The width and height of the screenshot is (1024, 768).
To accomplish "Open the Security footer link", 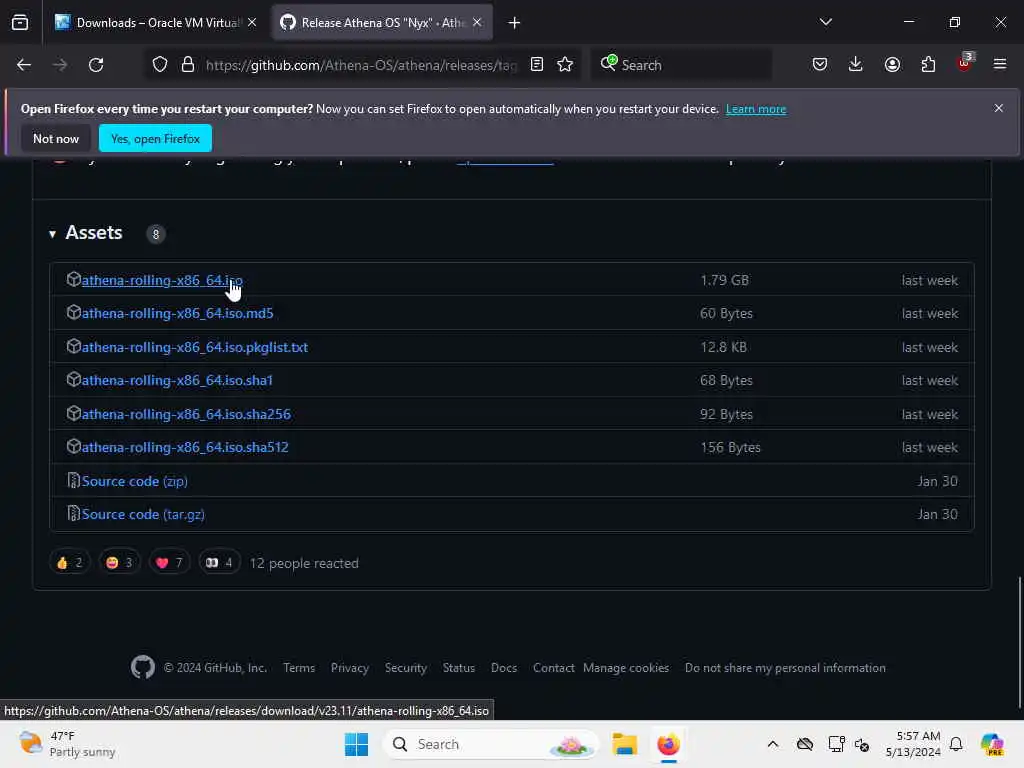I will point(406,668).
